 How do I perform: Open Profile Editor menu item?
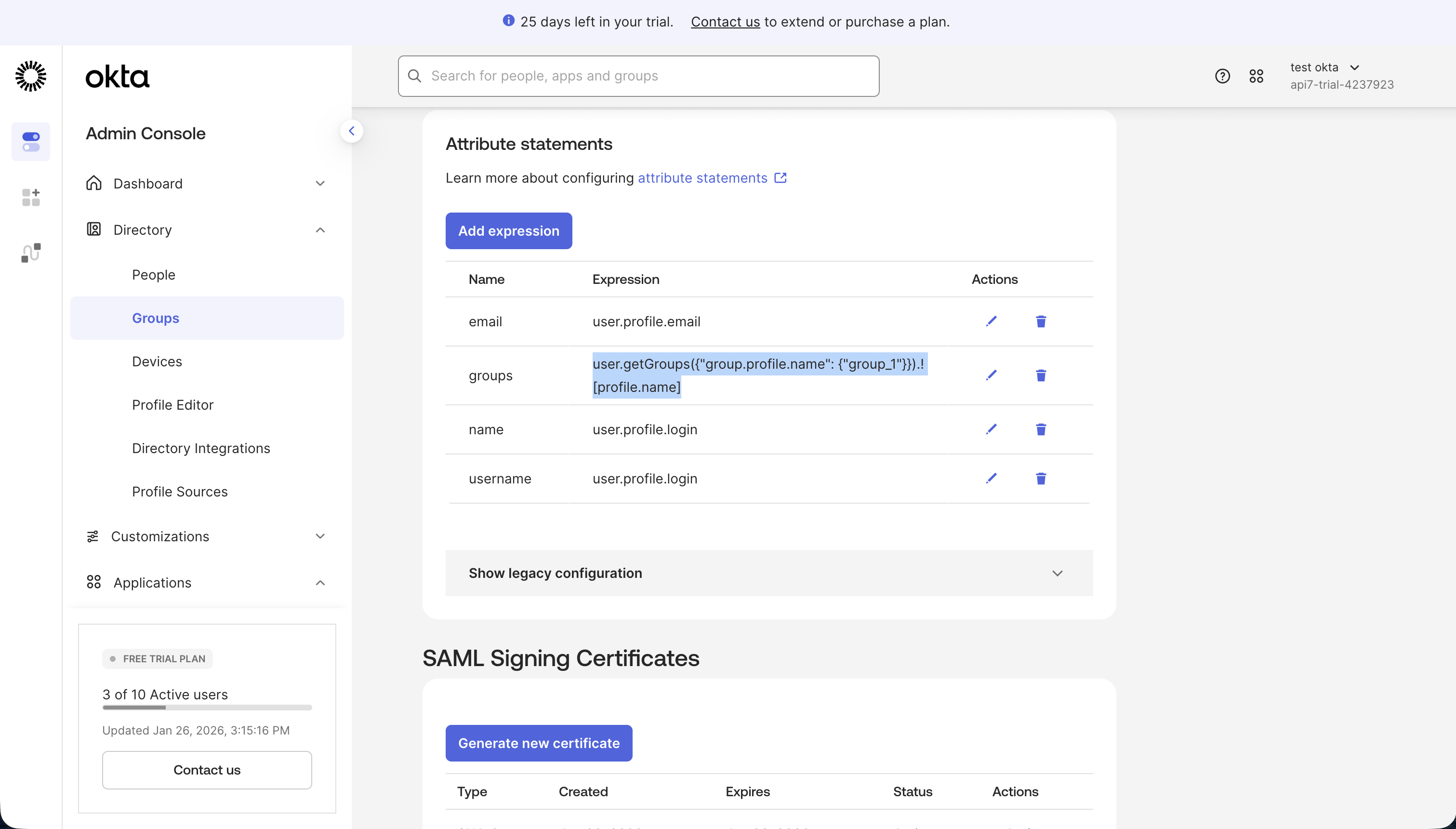pyautogui.click(x=172, y=405)
